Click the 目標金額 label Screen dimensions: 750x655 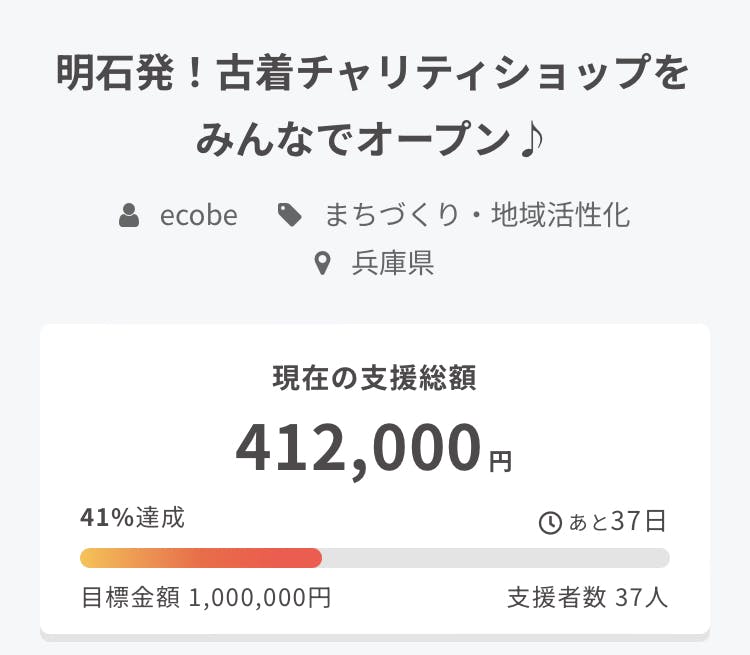130,598
